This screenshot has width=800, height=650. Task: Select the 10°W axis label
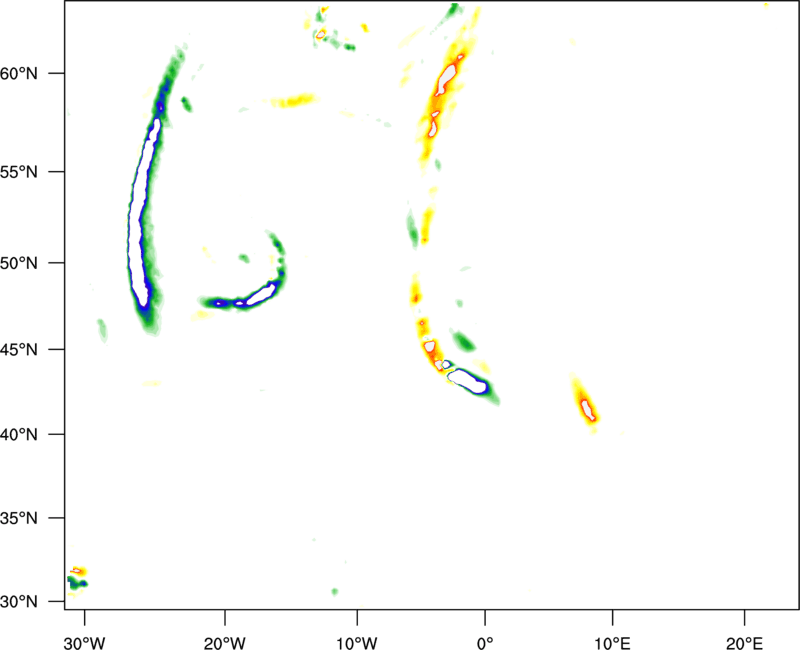357,643
